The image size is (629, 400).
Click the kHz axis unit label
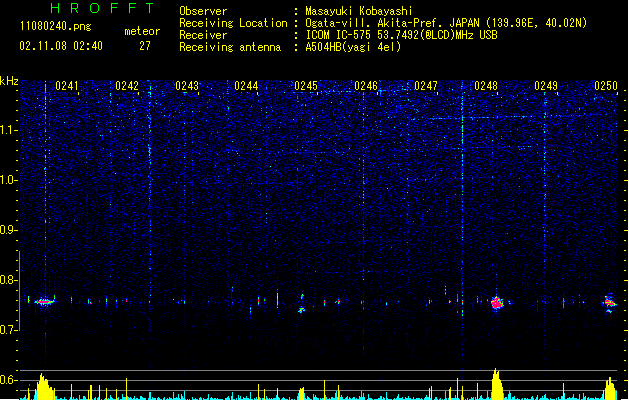click(x=9, y=81)
